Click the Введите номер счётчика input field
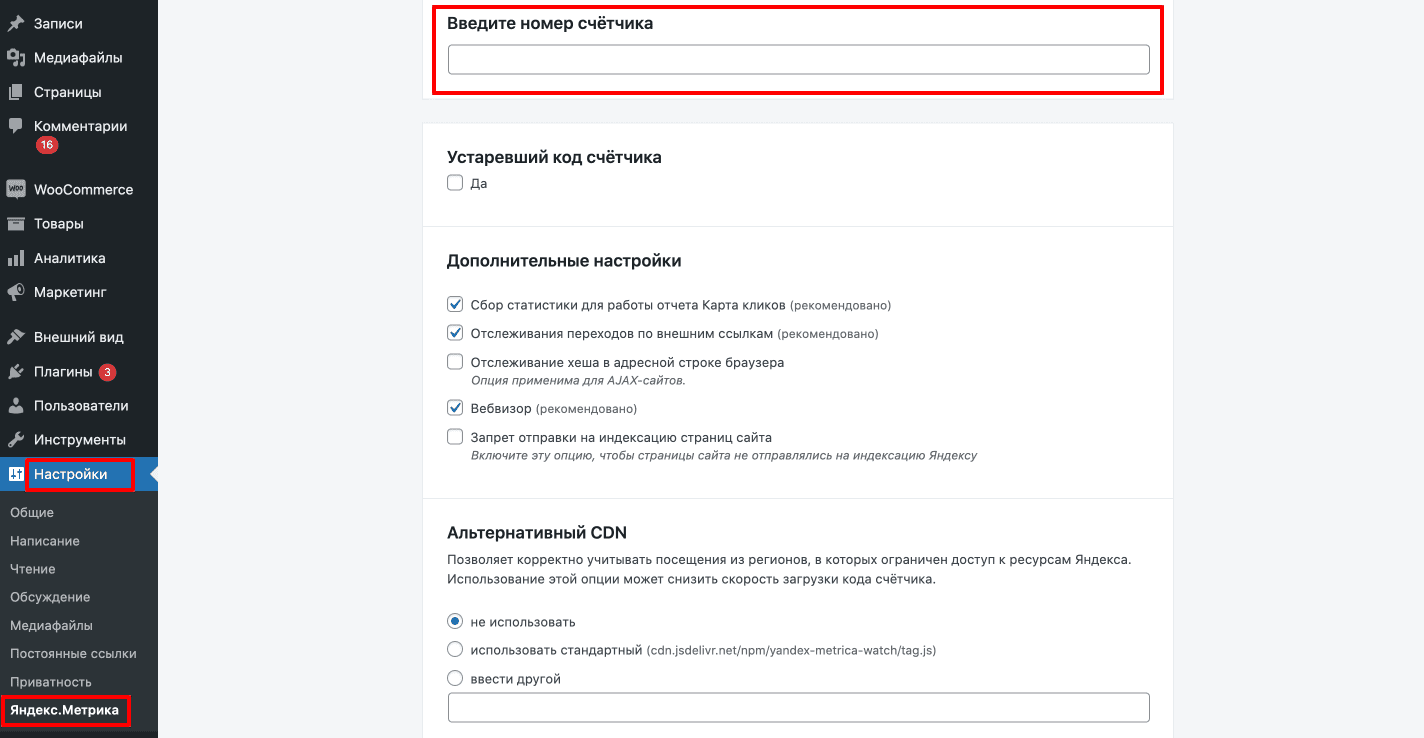This screenshot has width=1424, height=738. 798,60
